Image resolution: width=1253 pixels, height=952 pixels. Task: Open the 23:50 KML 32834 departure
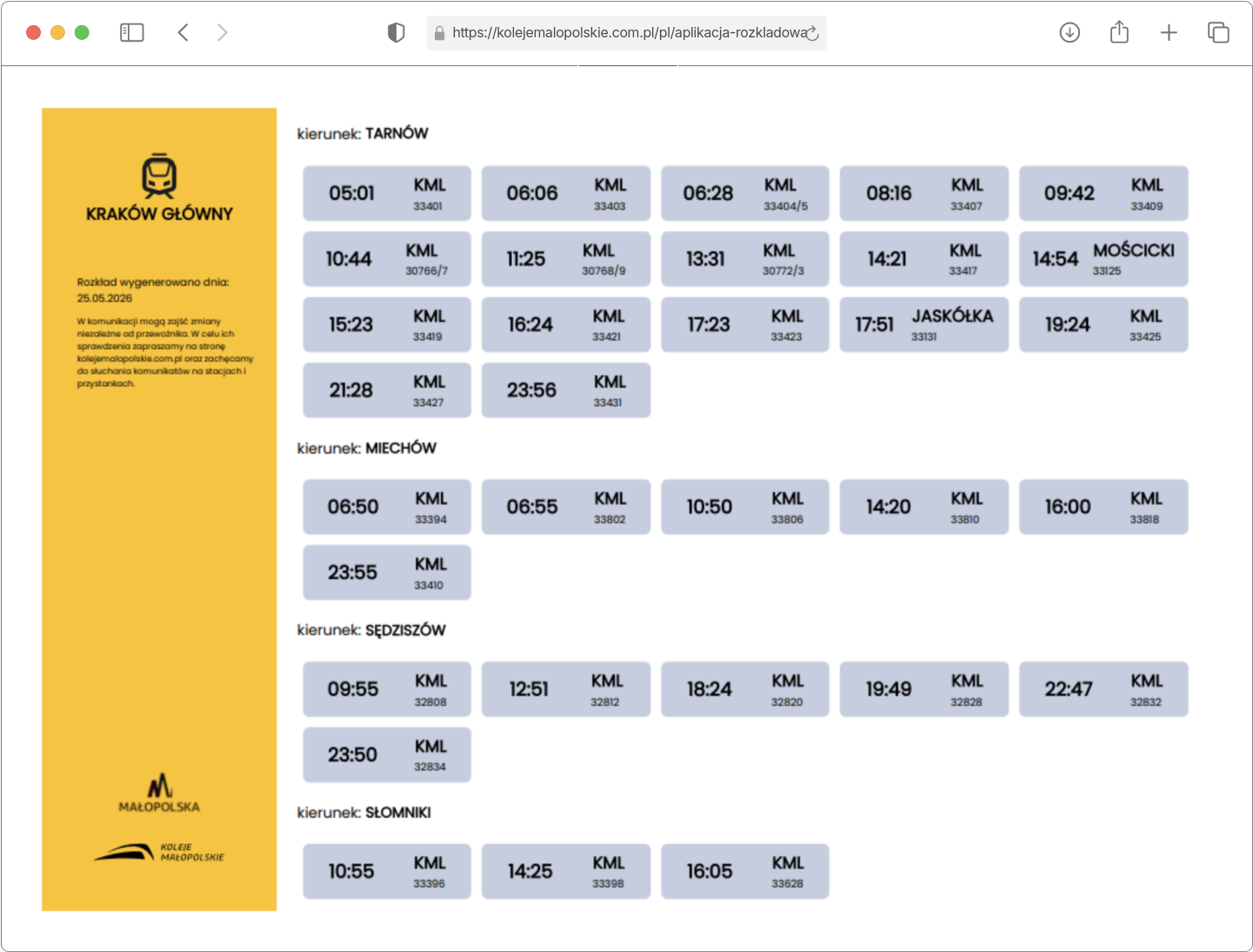387,755
